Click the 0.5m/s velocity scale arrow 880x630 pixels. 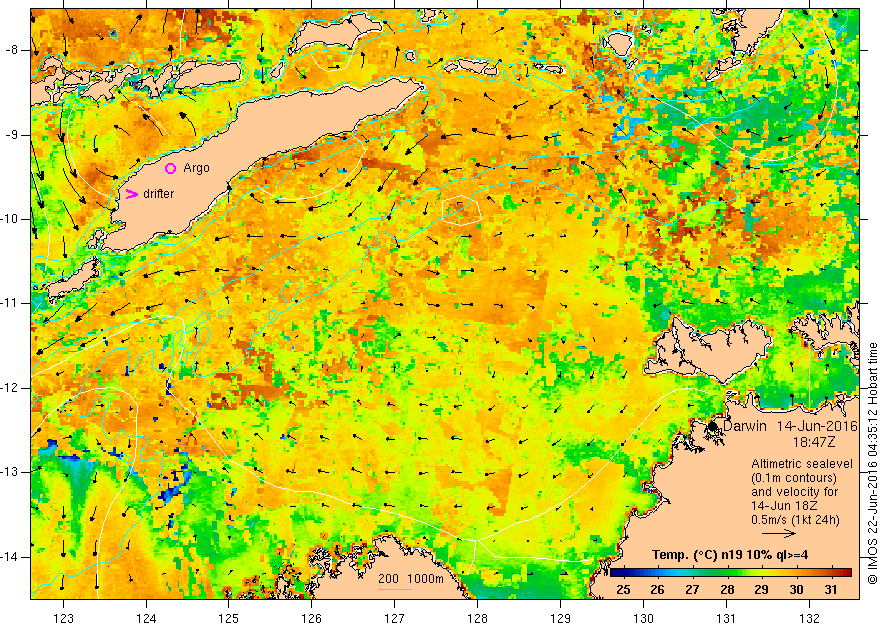[780, 533]
